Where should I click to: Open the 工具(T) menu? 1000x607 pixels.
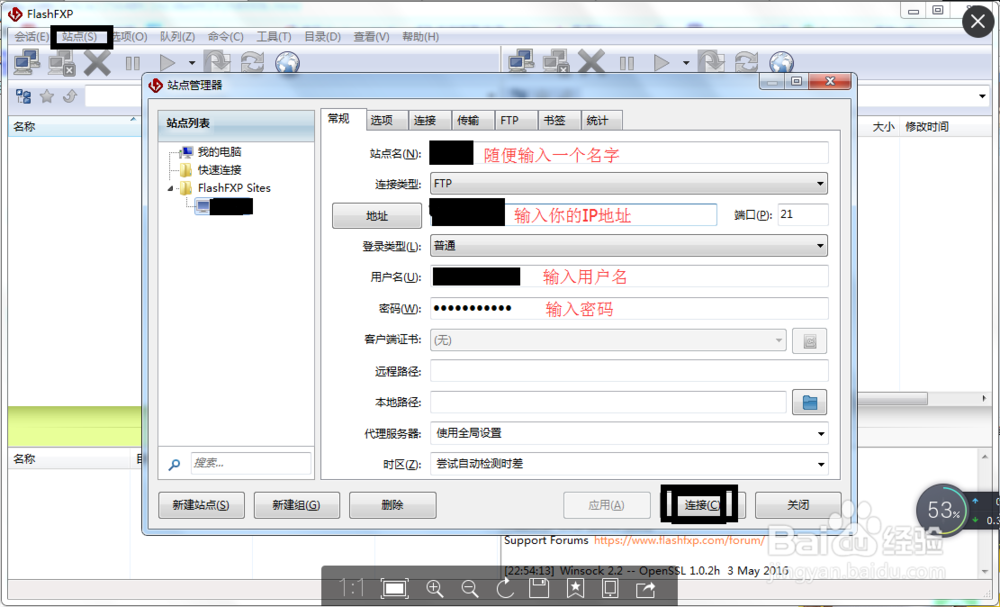pos(274,37)
